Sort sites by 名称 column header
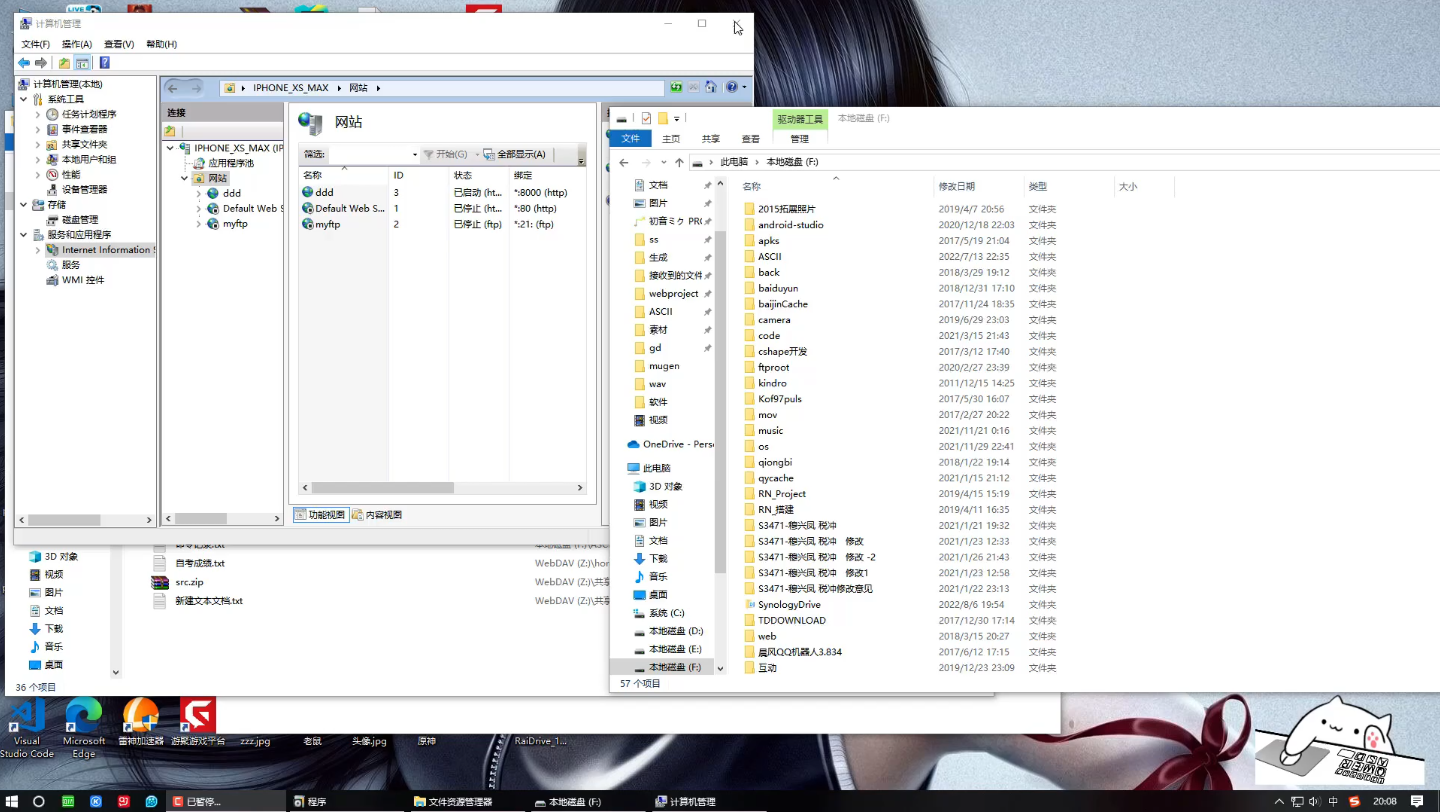The height and width of the screenshot is (812, 1440). pos(343,175)
